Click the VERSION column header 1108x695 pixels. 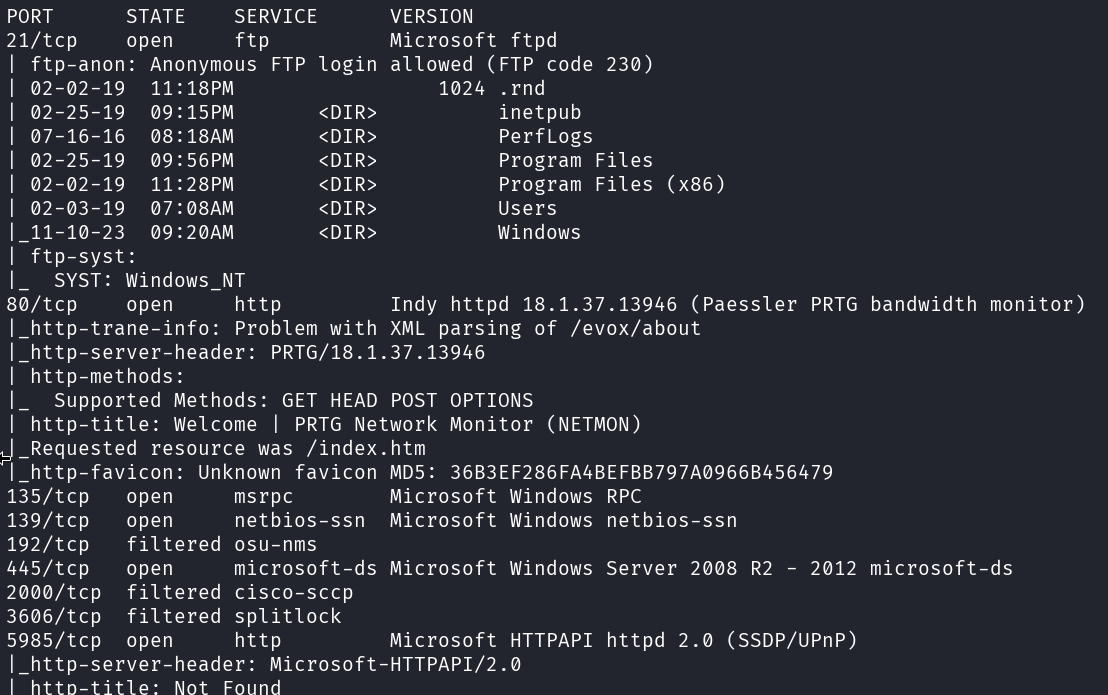click(x=431, y=17)
